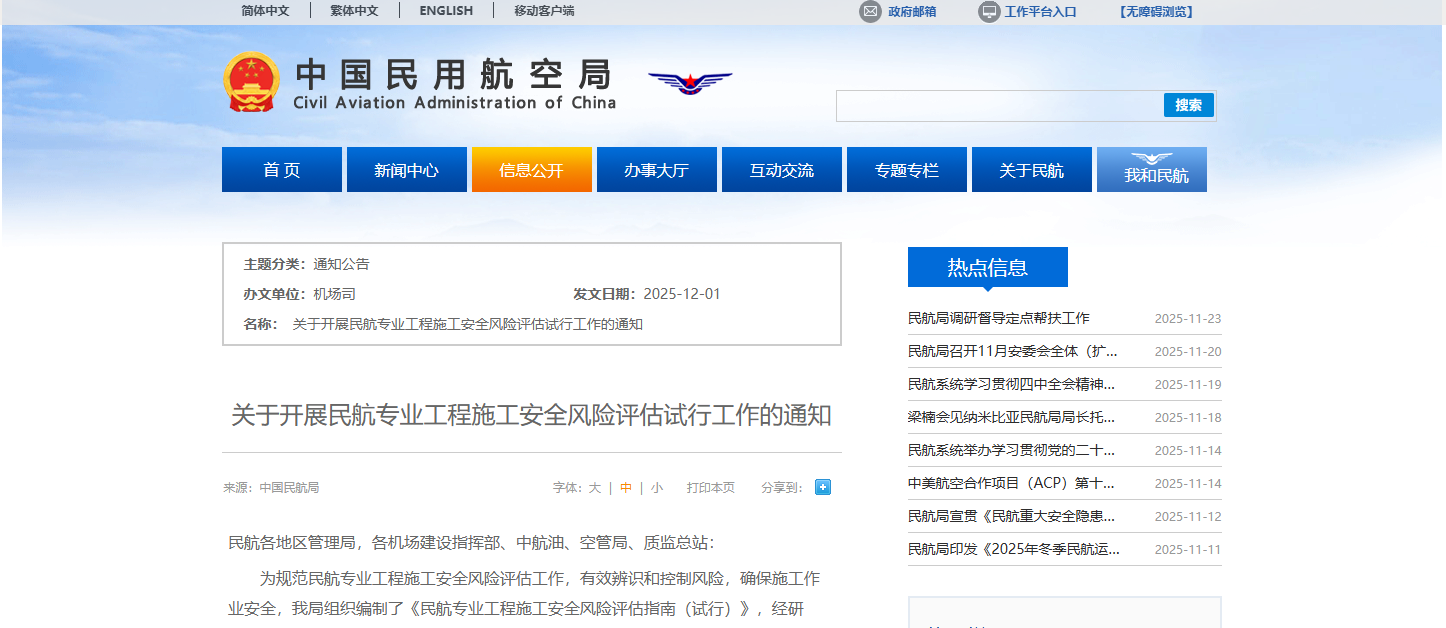
Task: Open the share options via the blue + icon
Action: click(822, 487)
